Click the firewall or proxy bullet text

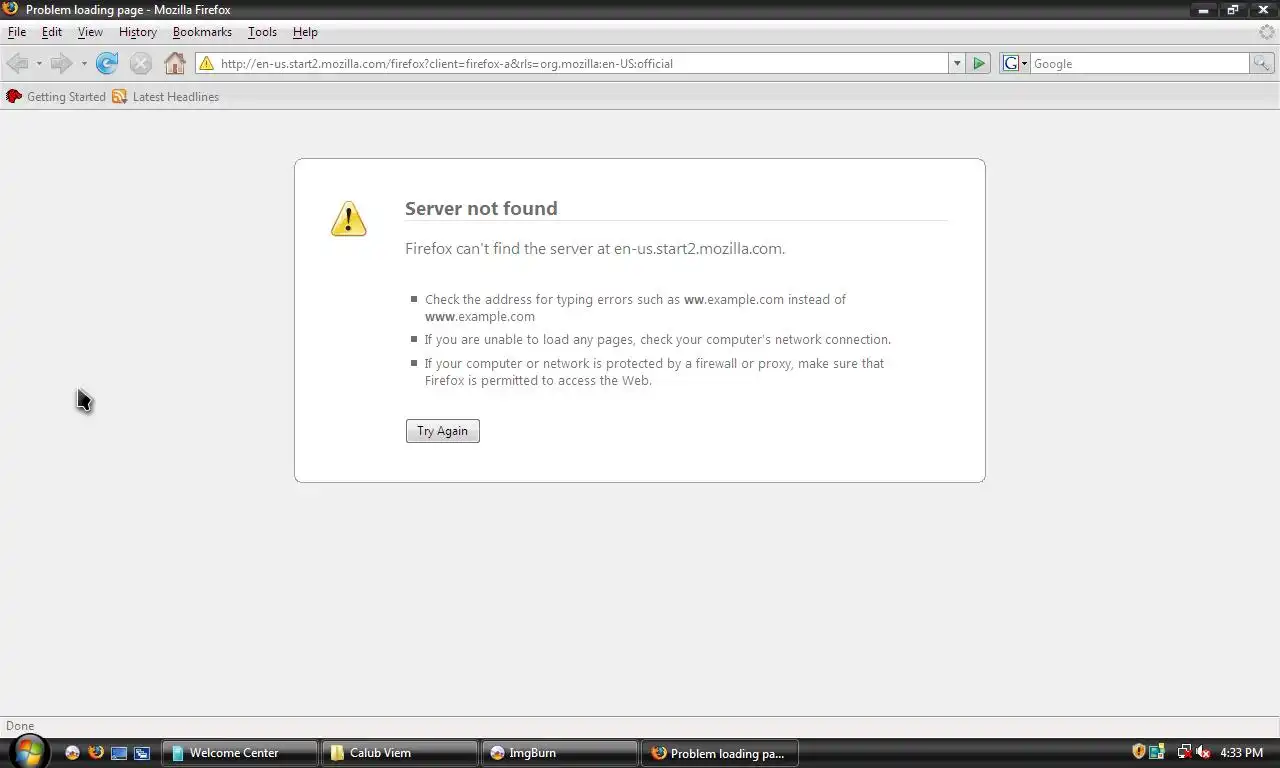click(655, 372)
